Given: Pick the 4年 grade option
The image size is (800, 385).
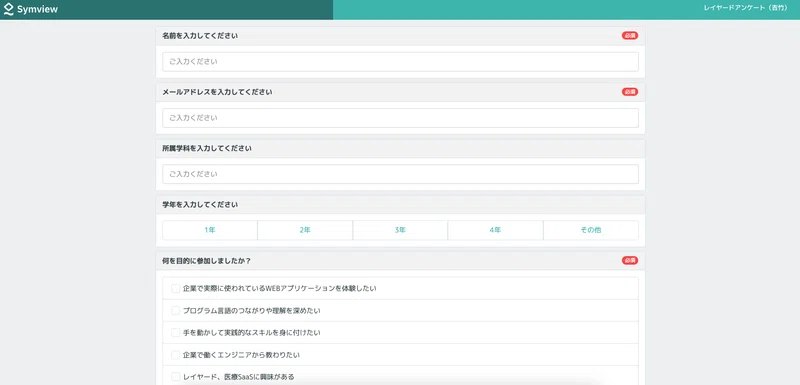Looking at the screenshot, I should click(x=495, y=230).
